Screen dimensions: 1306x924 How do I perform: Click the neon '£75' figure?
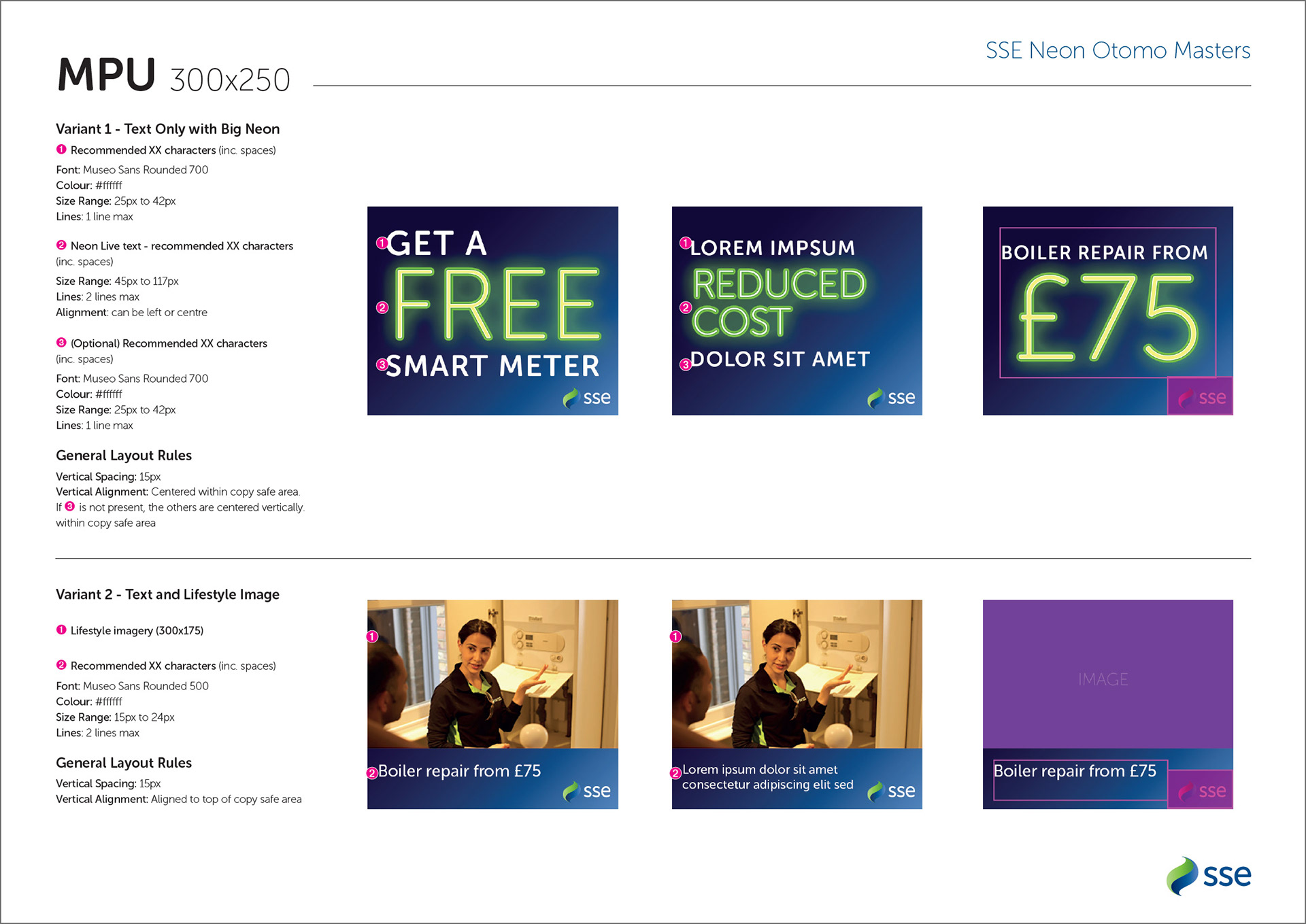(x=1107, y=318)
